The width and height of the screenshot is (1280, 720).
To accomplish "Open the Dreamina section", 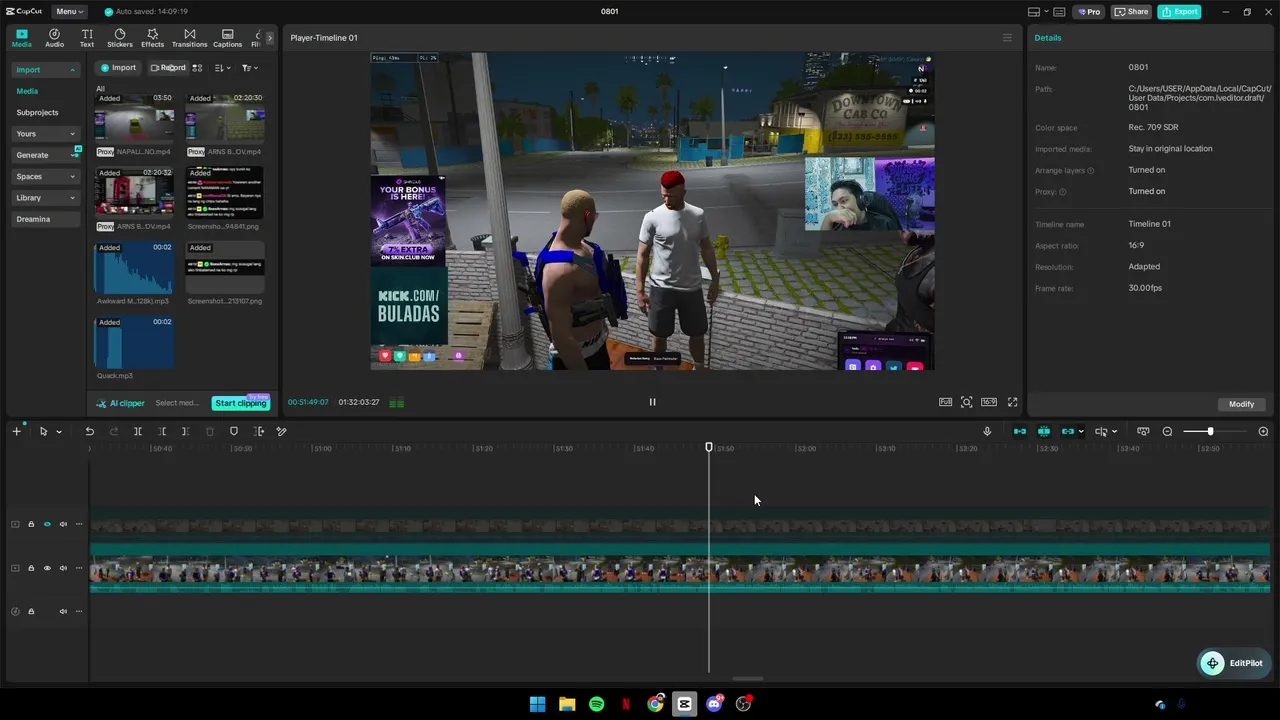I will click(45, 219).
